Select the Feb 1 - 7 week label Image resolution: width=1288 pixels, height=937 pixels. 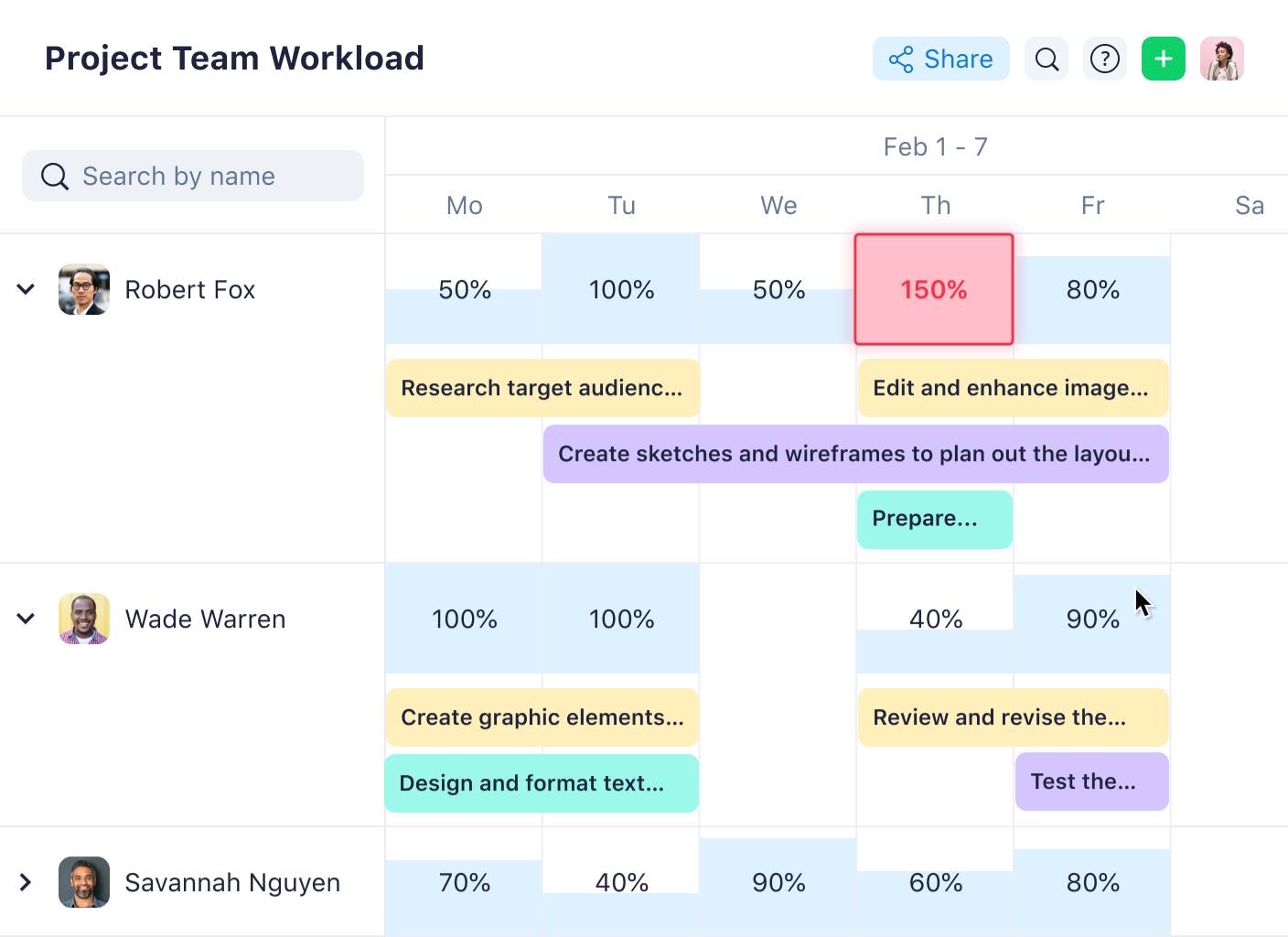pos(936,145)
